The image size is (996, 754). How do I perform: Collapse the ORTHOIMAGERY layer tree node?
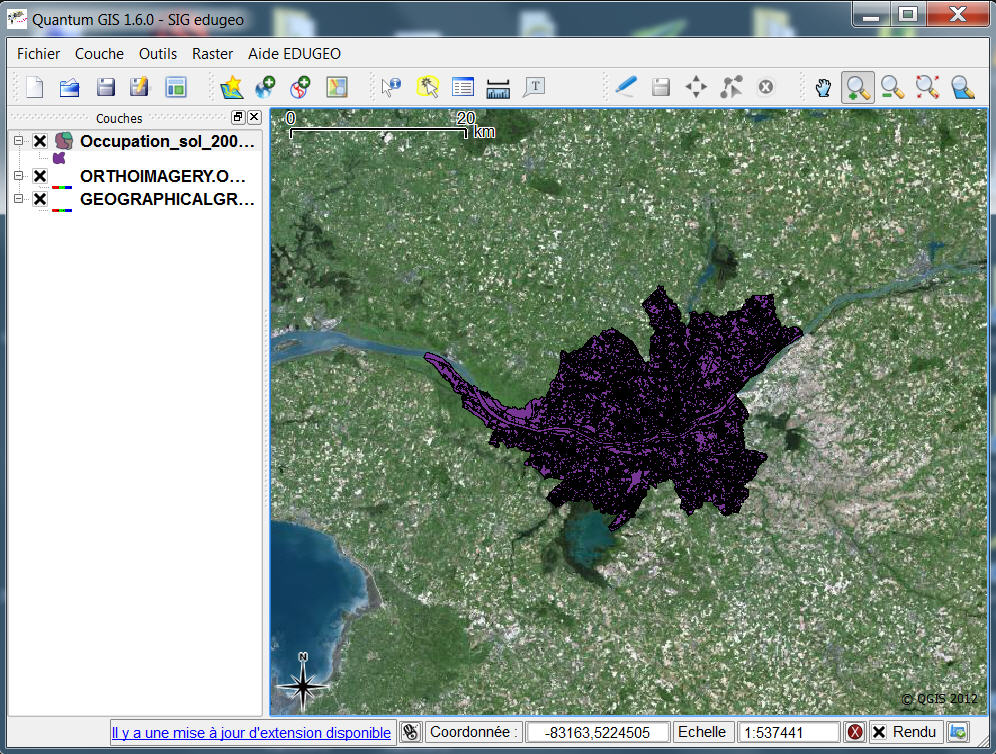18,175
